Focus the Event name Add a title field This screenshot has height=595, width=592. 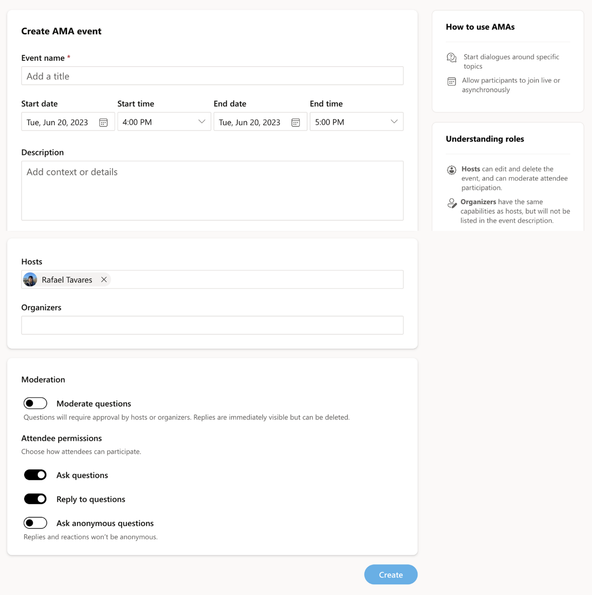click(x=212, y=76)
